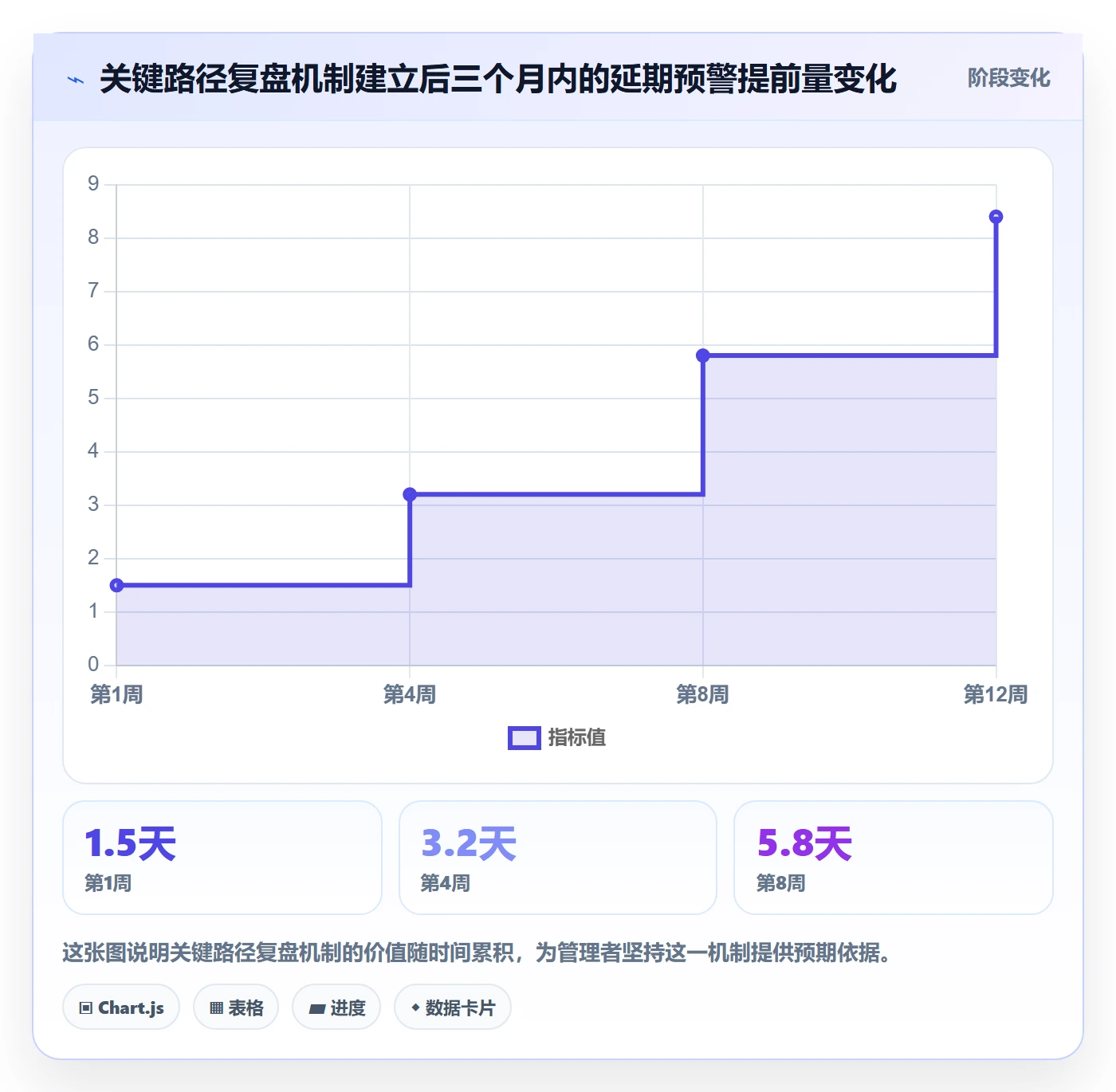Click the 阶段变化 badge
Screen dimensions: 1116x1092
pyautogui.click(x=1008, y=78)
